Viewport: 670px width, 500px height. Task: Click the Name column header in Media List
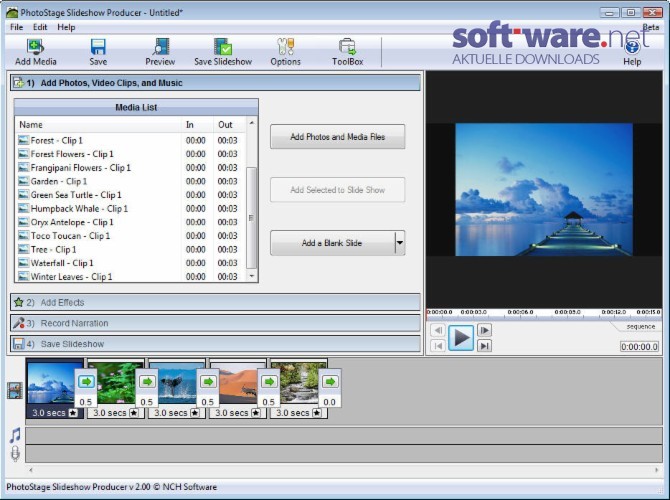point(98,125)
